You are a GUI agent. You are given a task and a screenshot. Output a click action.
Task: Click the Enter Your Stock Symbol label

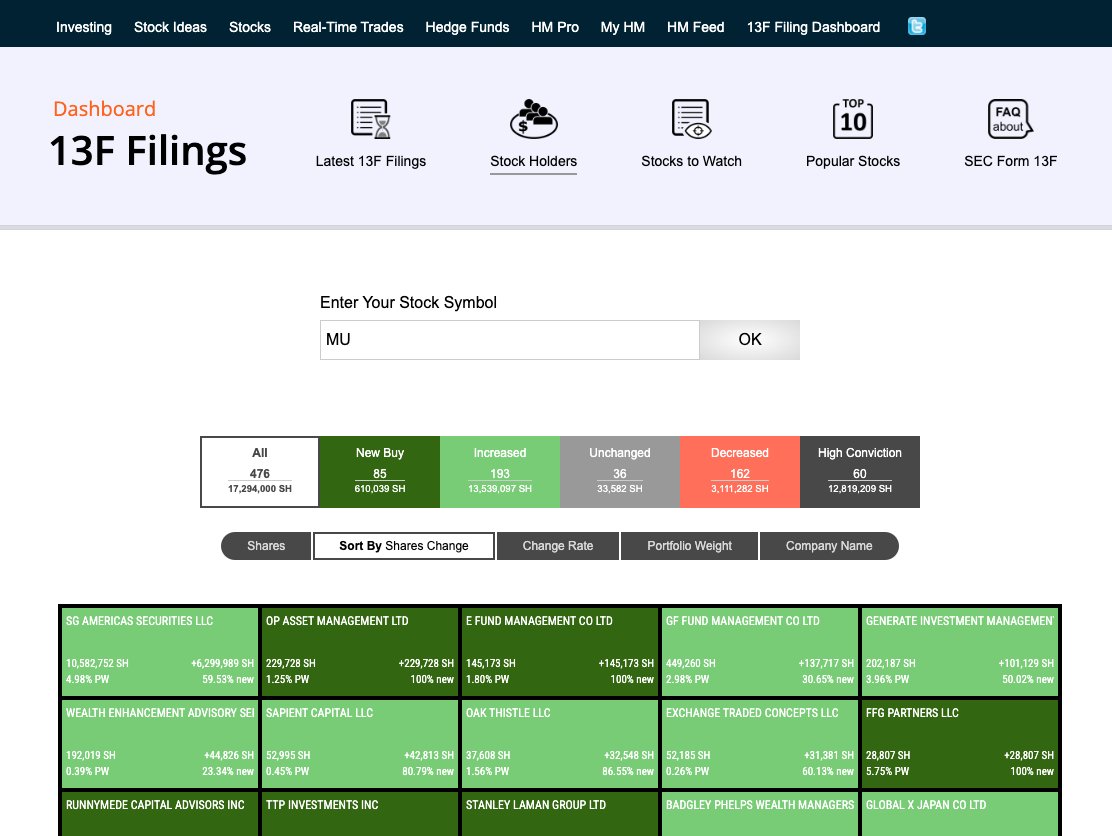coord(408,303)
